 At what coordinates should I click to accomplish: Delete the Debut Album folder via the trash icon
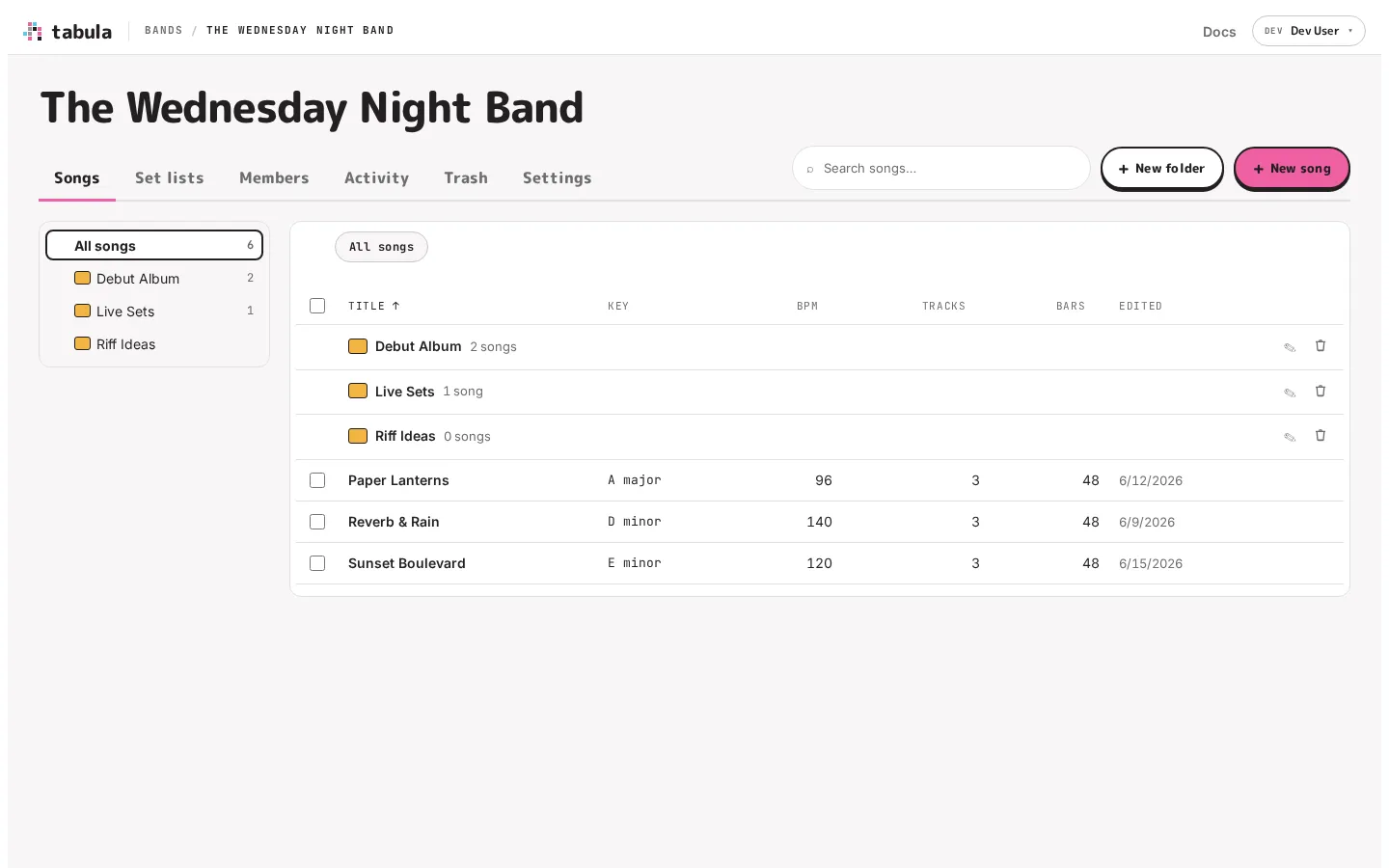click(x=1321, y=346)
